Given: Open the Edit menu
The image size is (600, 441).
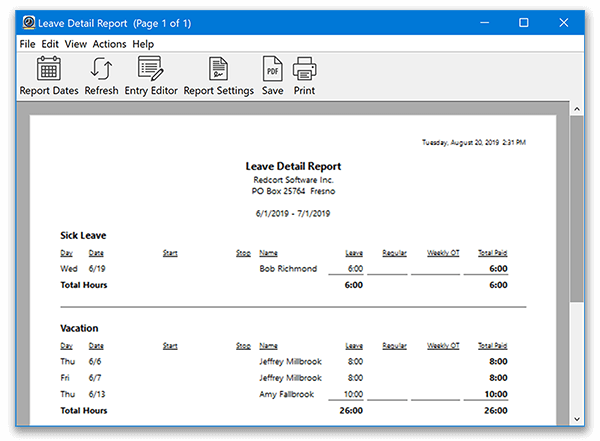Looking at the screenshot, I should [x=50, y=44].
